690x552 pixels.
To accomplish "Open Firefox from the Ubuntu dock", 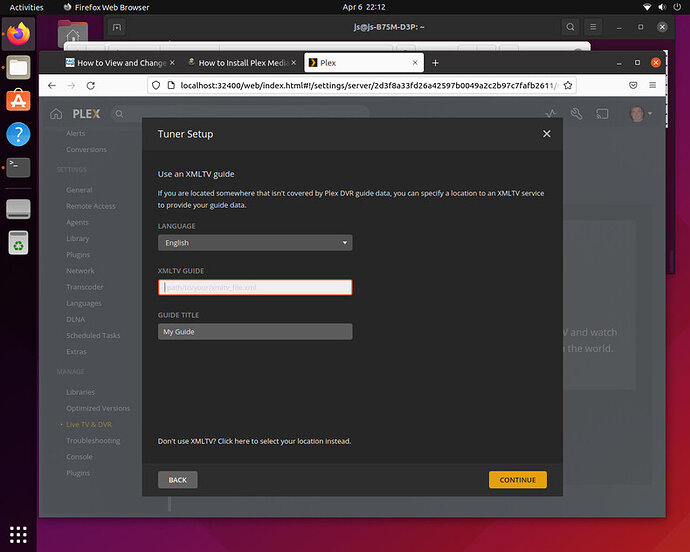I will click(18, 34).
